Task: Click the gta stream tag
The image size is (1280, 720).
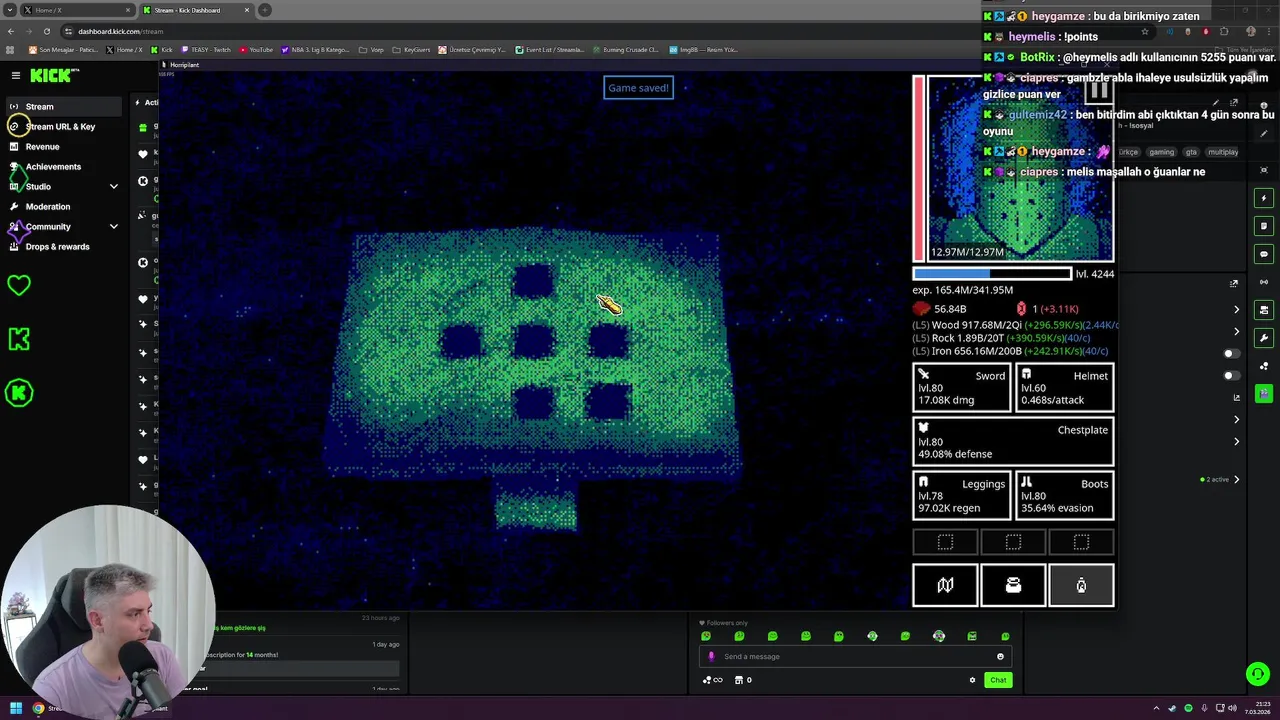Action: 1191,152
